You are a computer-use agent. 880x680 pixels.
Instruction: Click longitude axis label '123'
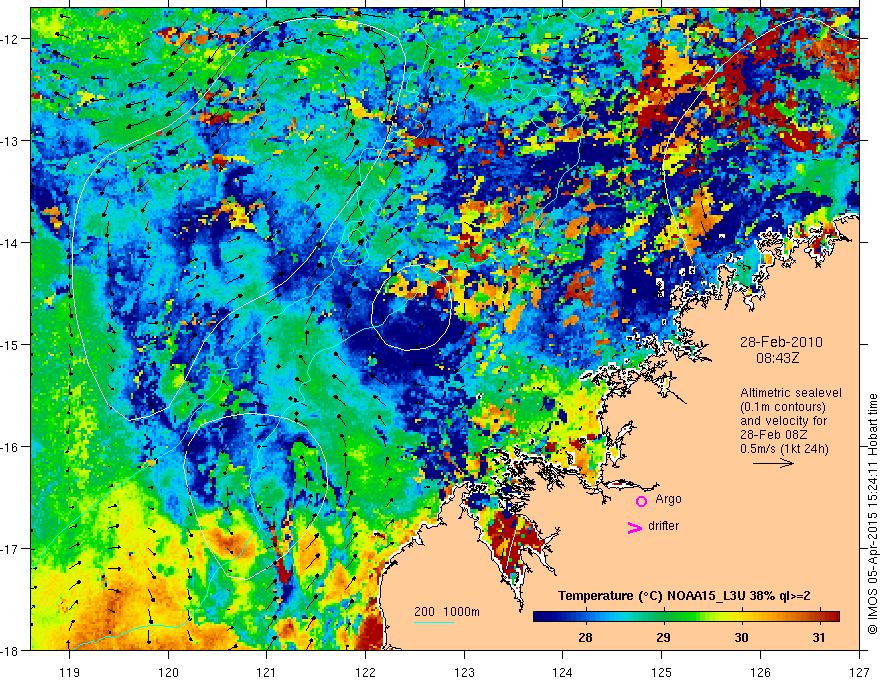click(x=464, y=672)
